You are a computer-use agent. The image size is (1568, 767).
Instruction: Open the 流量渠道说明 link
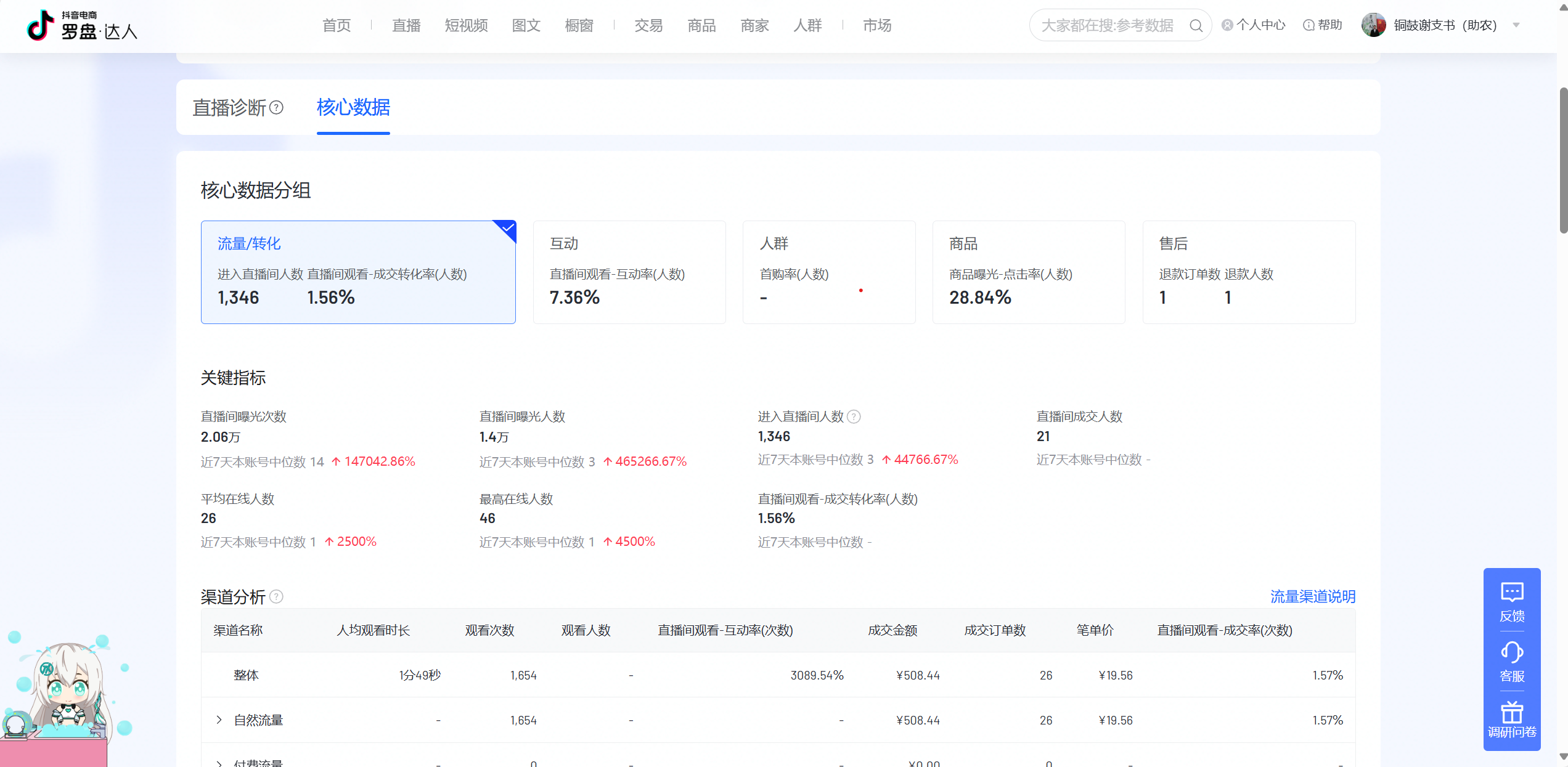pos(1312,596)
